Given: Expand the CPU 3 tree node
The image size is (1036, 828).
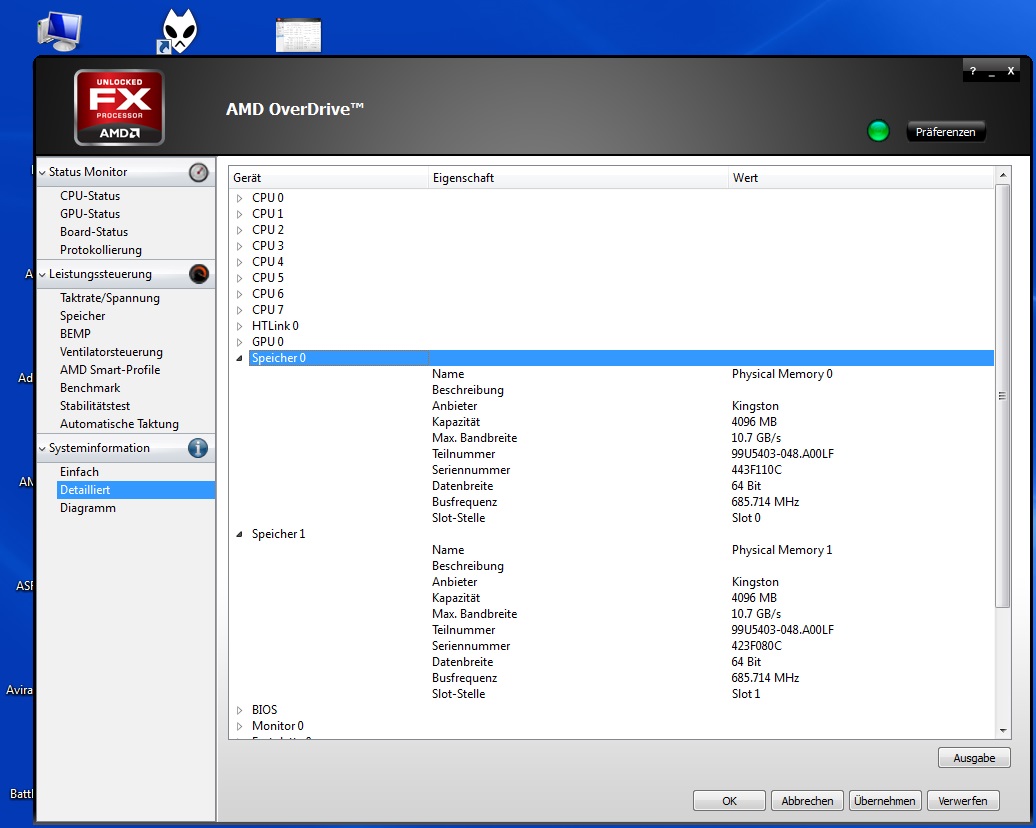Looking at the screenshot, I should coord(239,246).
